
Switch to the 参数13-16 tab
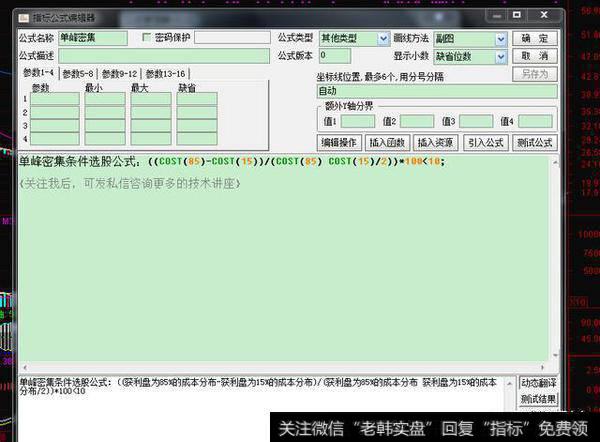(x=165, y=73)
